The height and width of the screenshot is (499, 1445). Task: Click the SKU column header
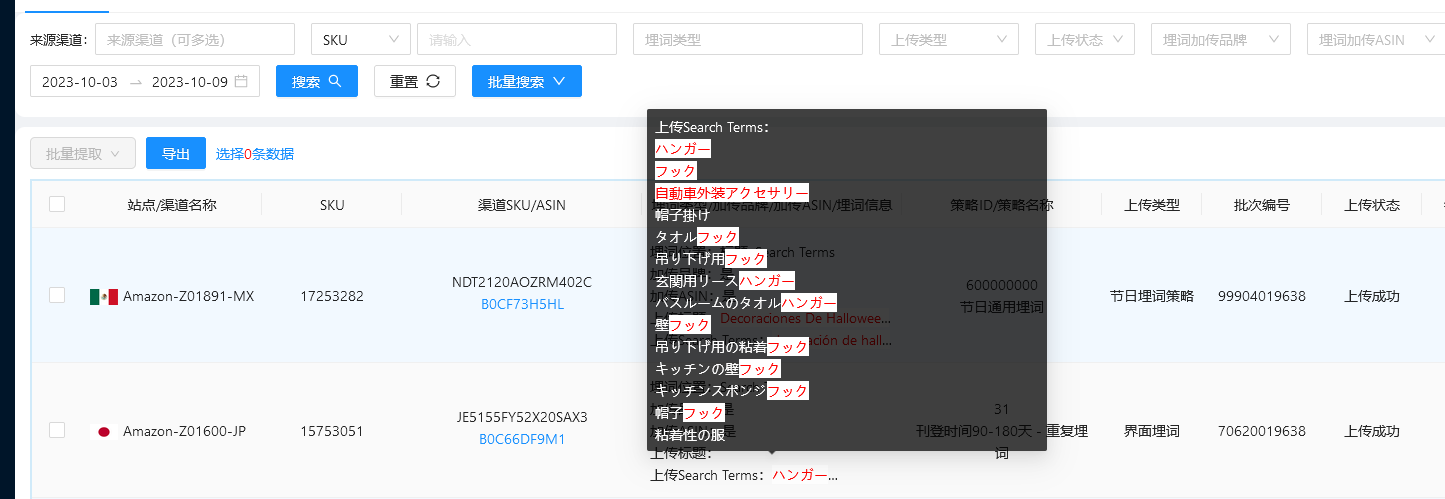click(332, 205)
